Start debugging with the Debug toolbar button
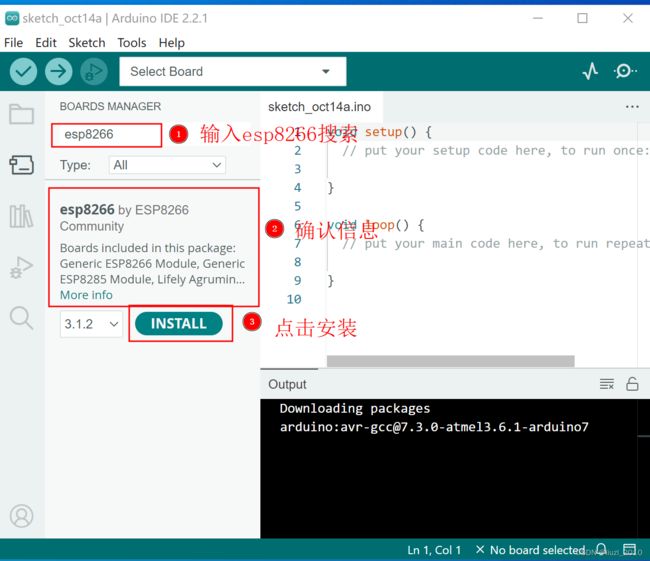The image size is (650, 561). (94, 72)
